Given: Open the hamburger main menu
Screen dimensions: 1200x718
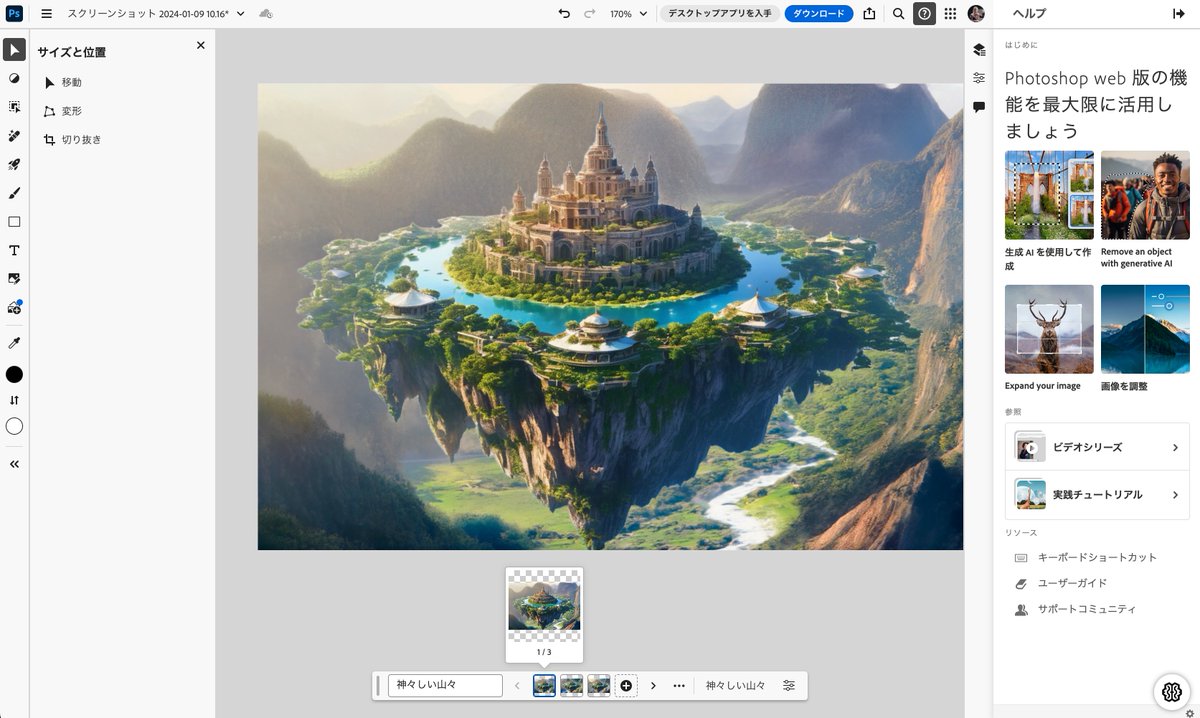Looking at the screenshot, I should [x=46, y=14].
